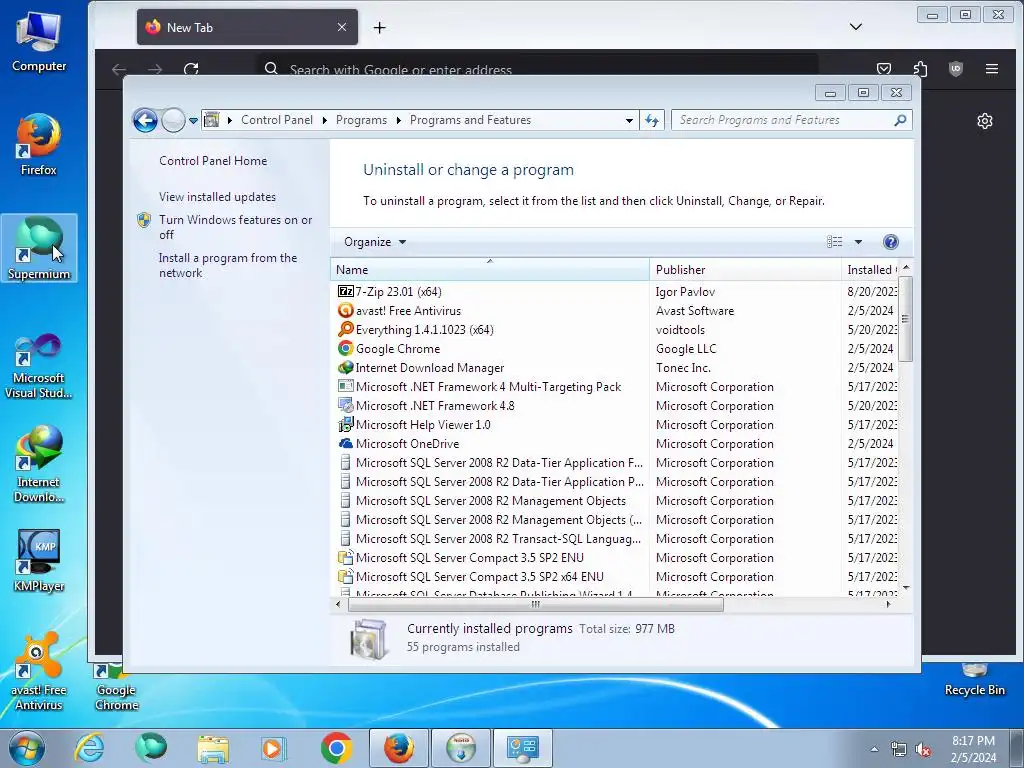The image size is (1024, 768).
Task: Sort by the Publisher column header
Action: coord(745,270)
